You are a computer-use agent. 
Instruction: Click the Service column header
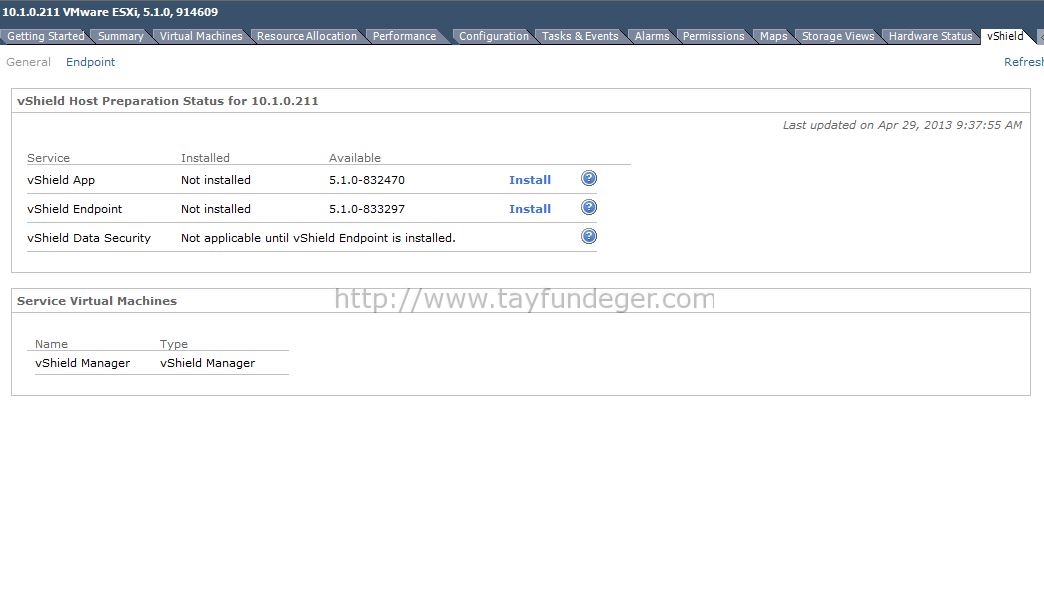click(x=49, y=158)
